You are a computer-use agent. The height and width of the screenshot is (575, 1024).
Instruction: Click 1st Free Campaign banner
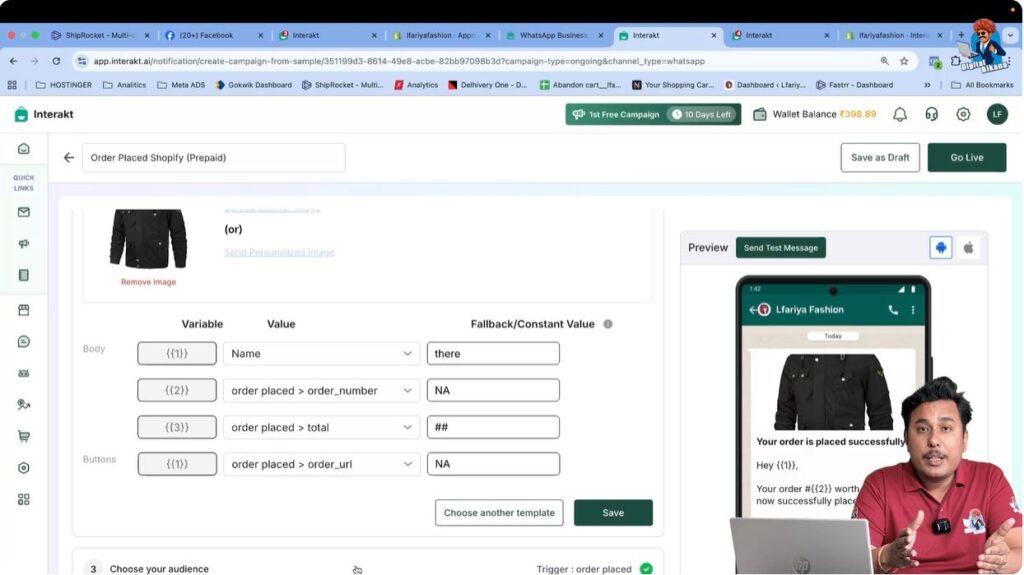tap(653, 114)
